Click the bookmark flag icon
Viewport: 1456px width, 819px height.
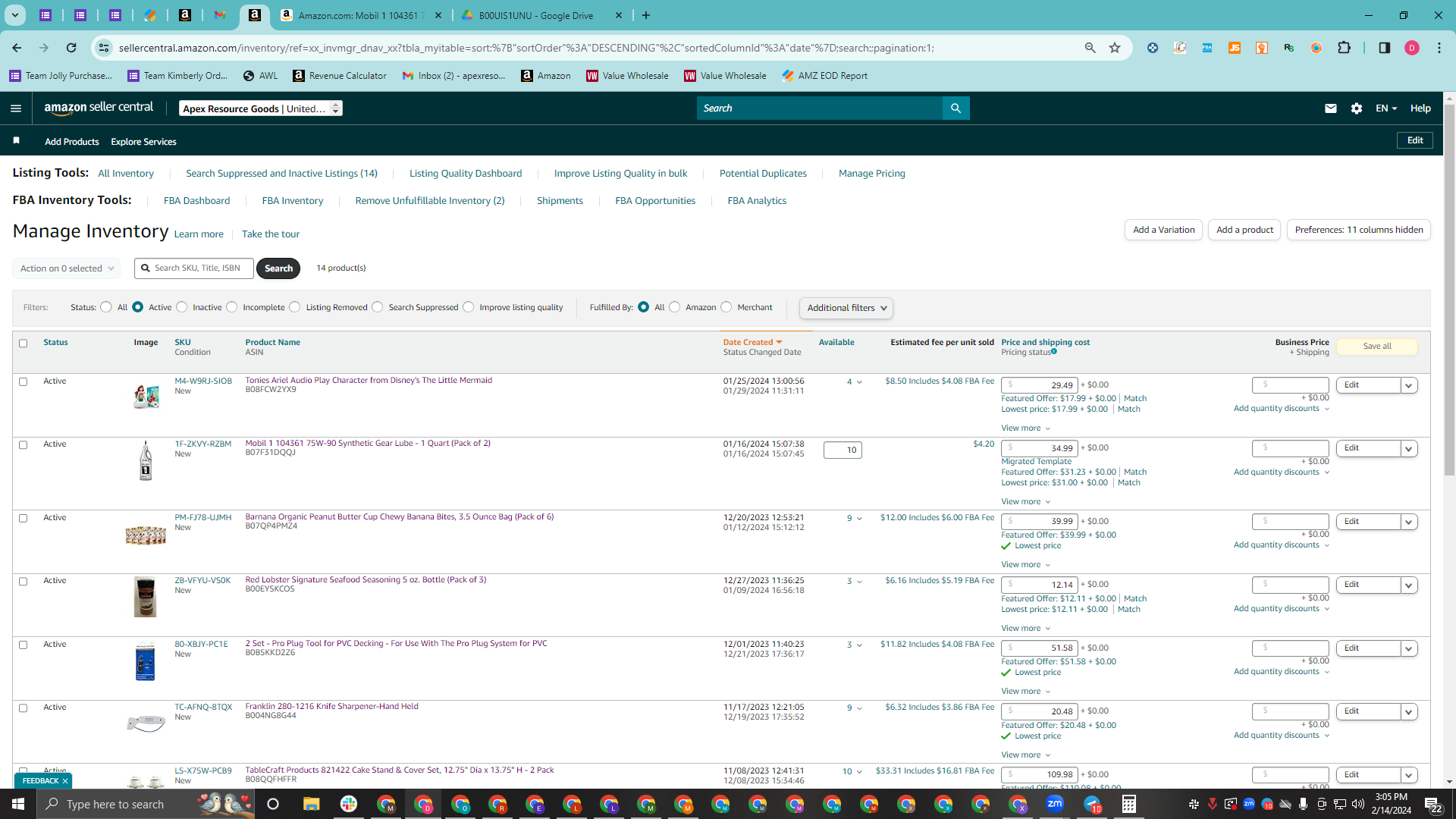pos(17,141)
